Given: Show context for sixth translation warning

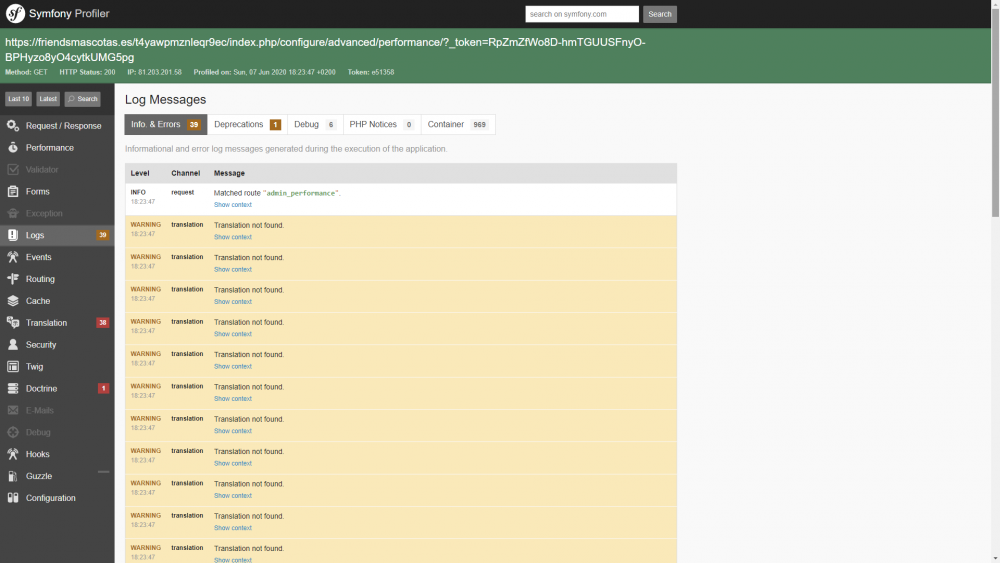Looking at the screenshot, I should 233,398.
